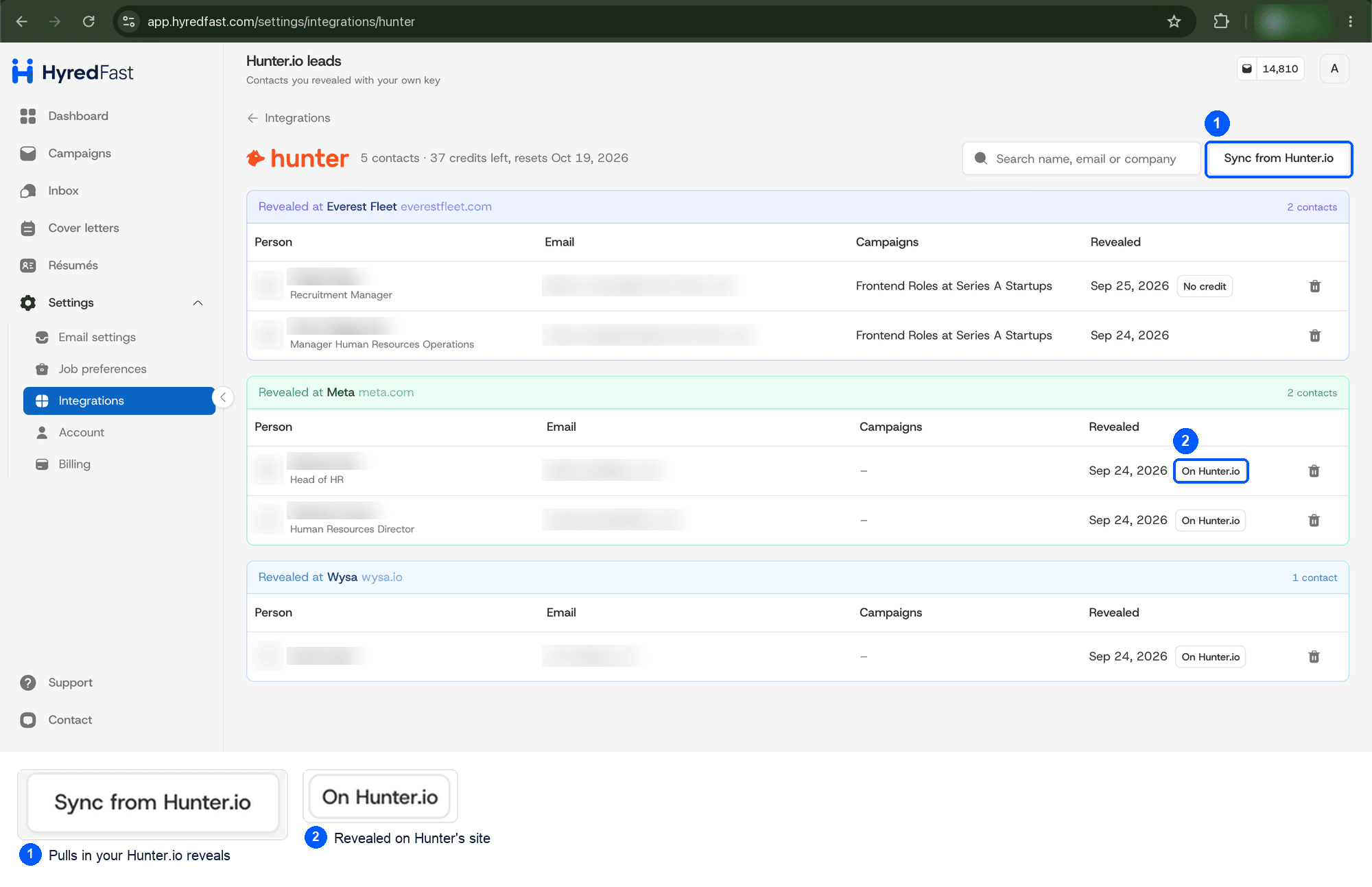The width and height of the screenshot is (1372, 887).
Task: Open the 14,810 credits counter
Action: [x=1270, y=69]
